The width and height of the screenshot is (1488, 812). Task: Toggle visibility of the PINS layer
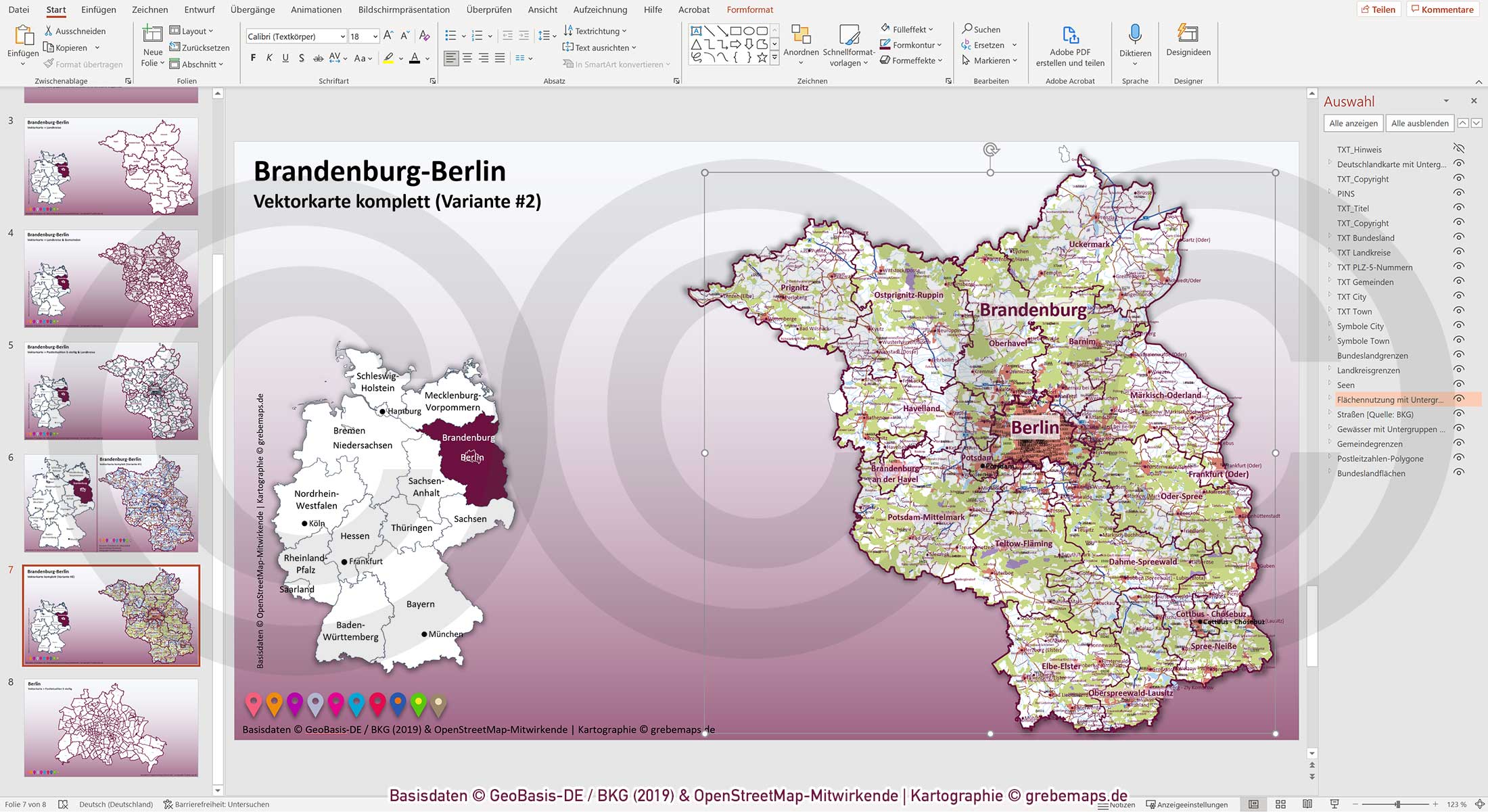1458,194
